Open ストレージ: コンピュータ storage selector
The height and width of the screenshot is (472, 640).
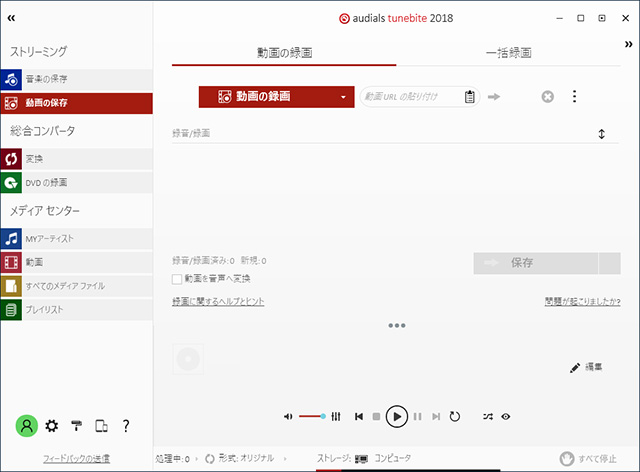[364, 459]
